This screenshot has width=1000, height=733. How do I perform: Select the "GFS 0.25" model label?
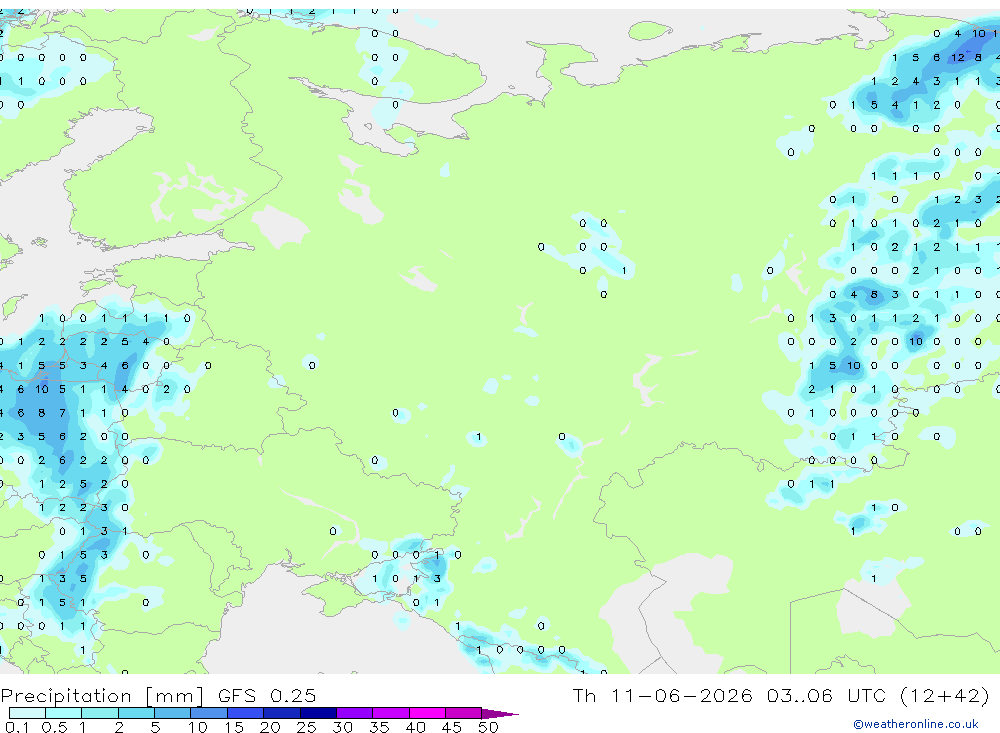click(267, 695)
